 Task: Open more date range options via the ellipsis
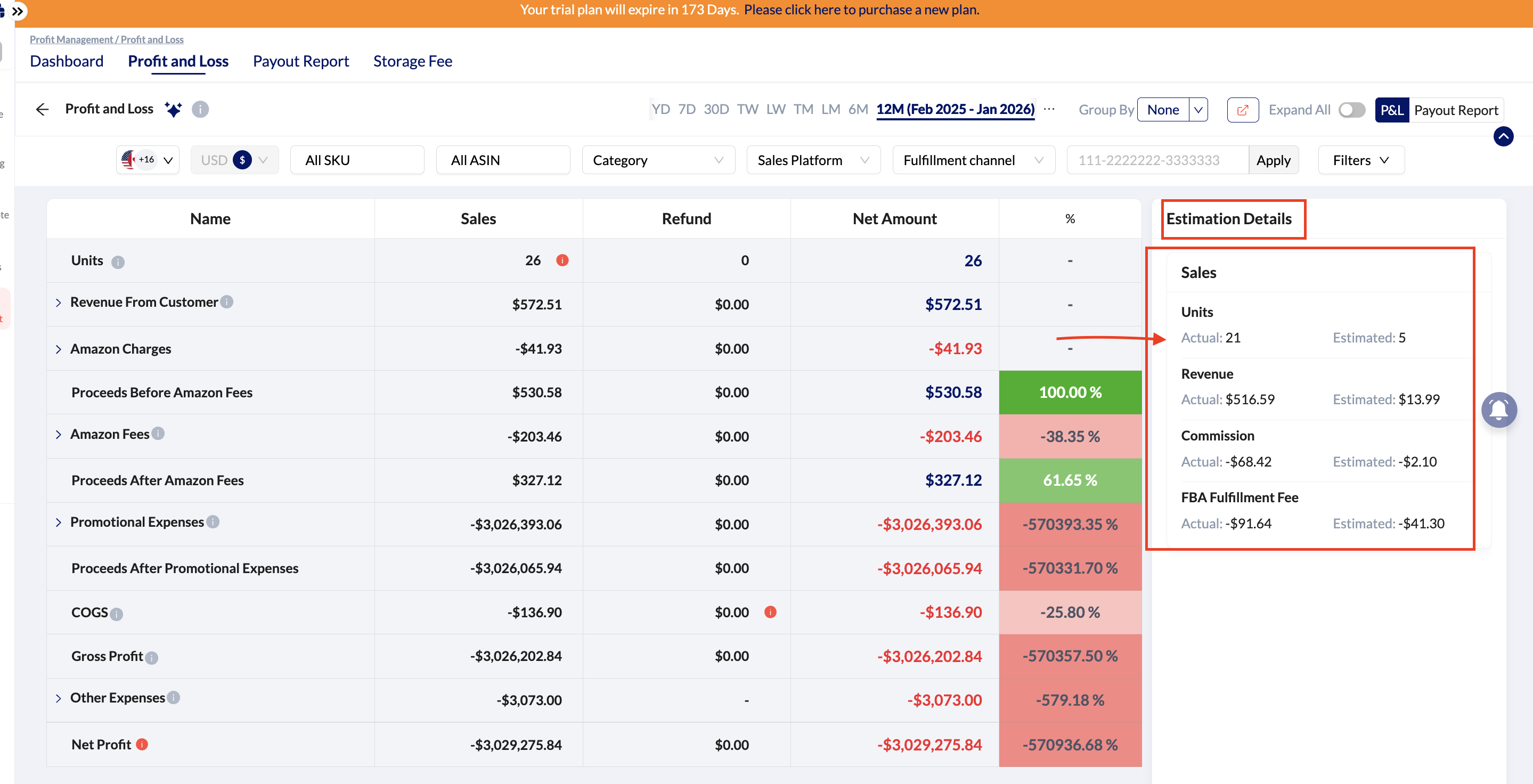1049,109
